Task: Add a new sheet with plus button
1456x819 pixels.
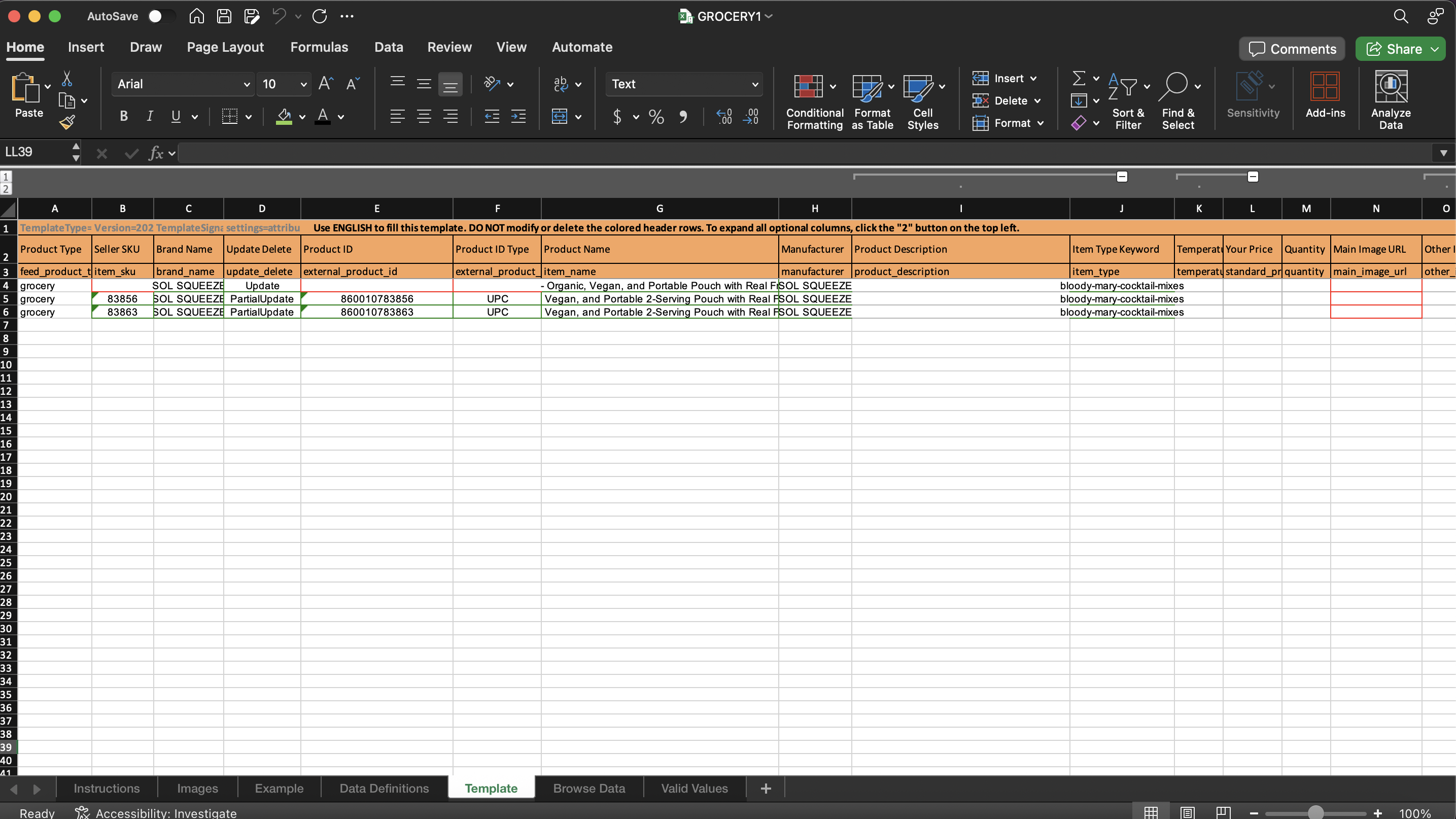Action: [x=766, y=789]
